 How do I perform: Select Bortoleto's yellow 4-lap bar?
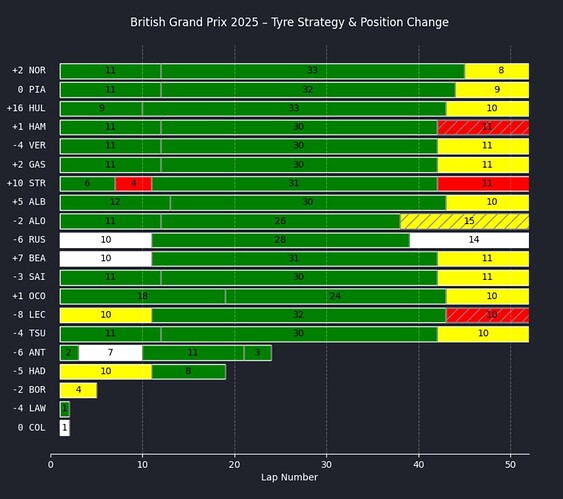click(78, 390)
